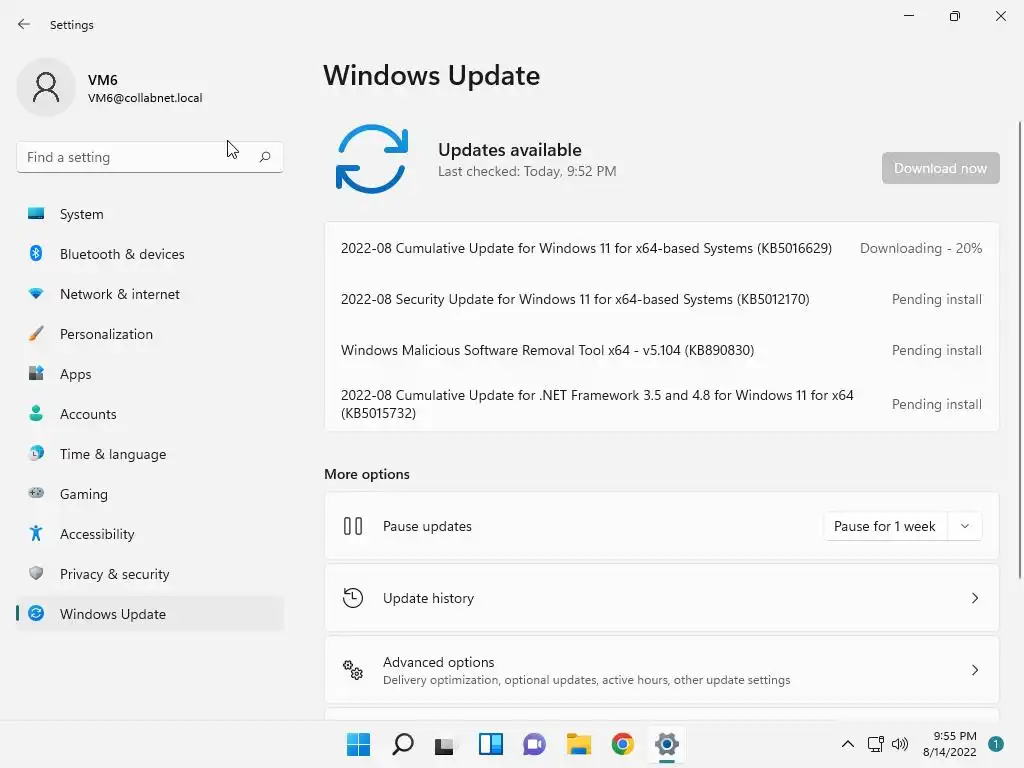Image resolution: width=1024 pixels, height=768 pixels.
Task: Click the volume speaker tray icon
Action: point(900,744)
